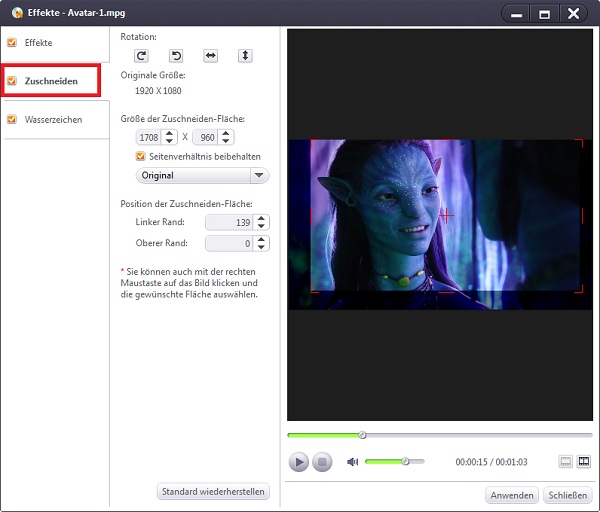Screen dimensions: 600x512
Task: Increase crop height value 960
Action: pos(226,134)
